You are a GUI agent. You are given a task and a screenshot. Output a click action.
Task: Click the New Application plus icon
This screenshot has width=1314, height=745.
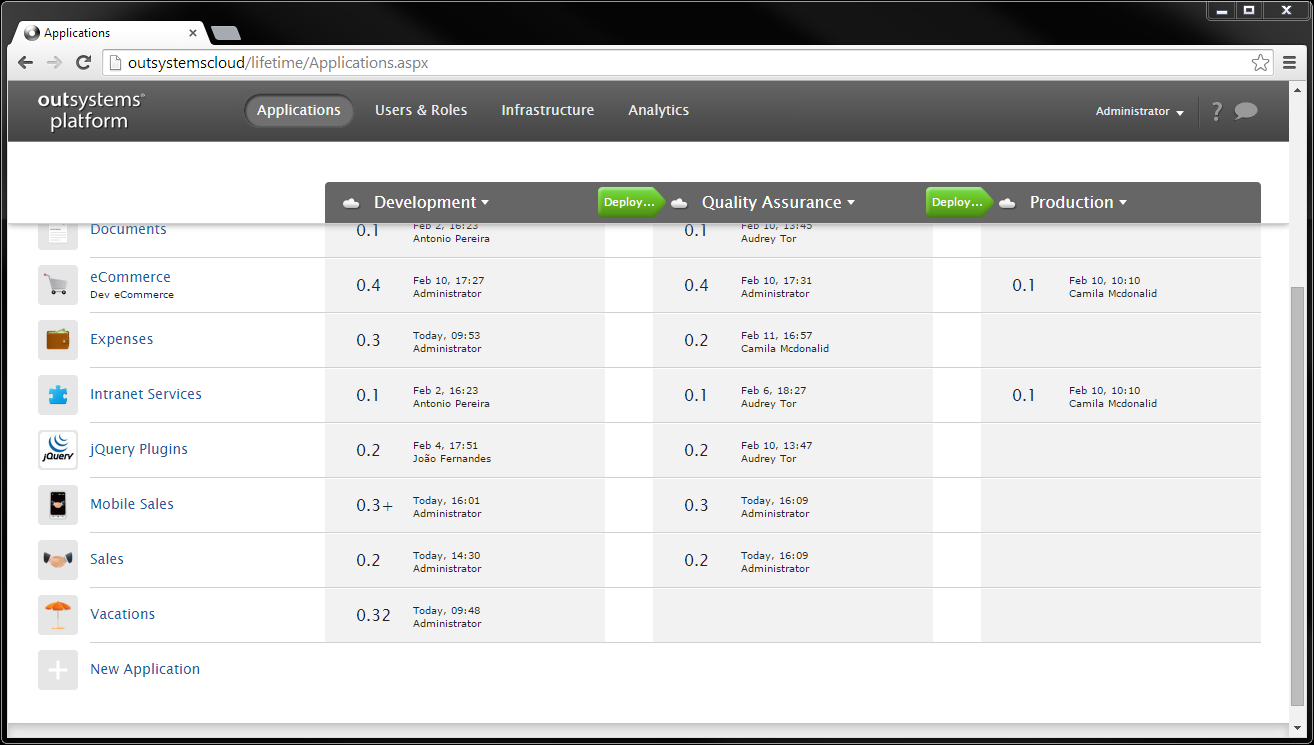pos(58,670)
